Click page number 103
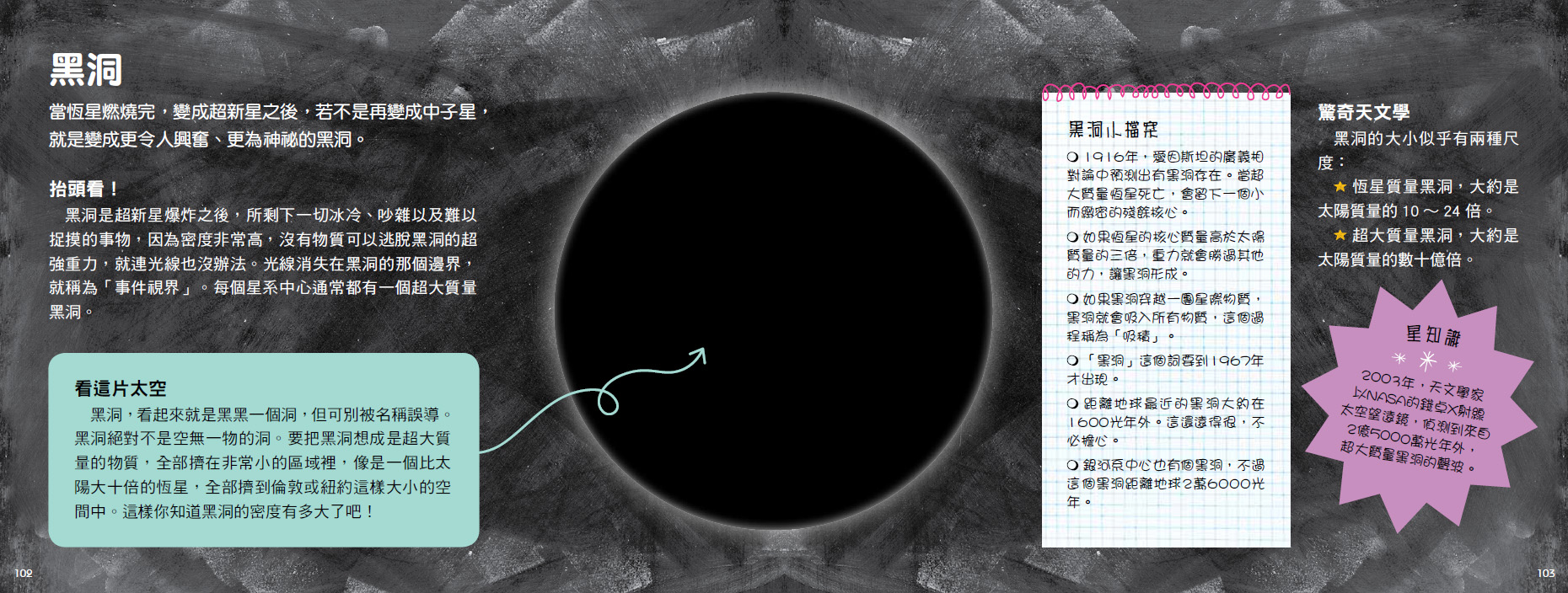1568x593 pixels. tap(1545, 573)
